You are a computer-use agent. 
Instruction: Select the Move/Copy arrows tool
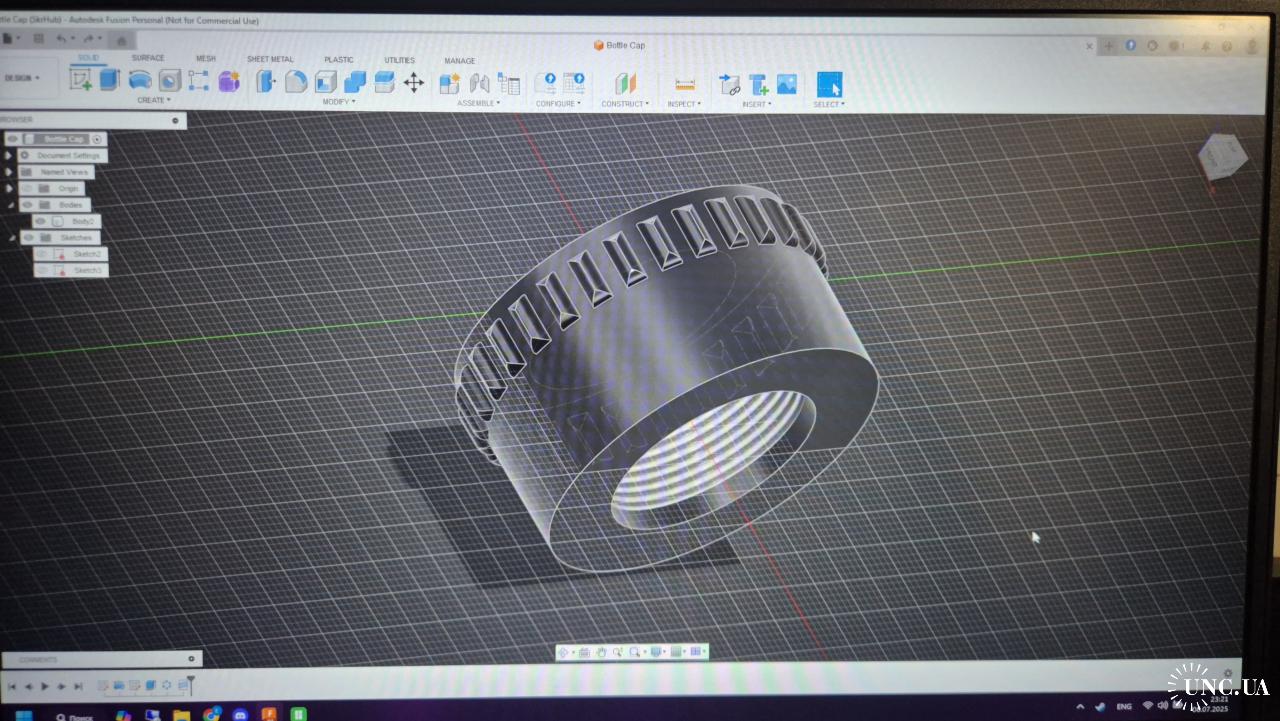pos(414,82)
